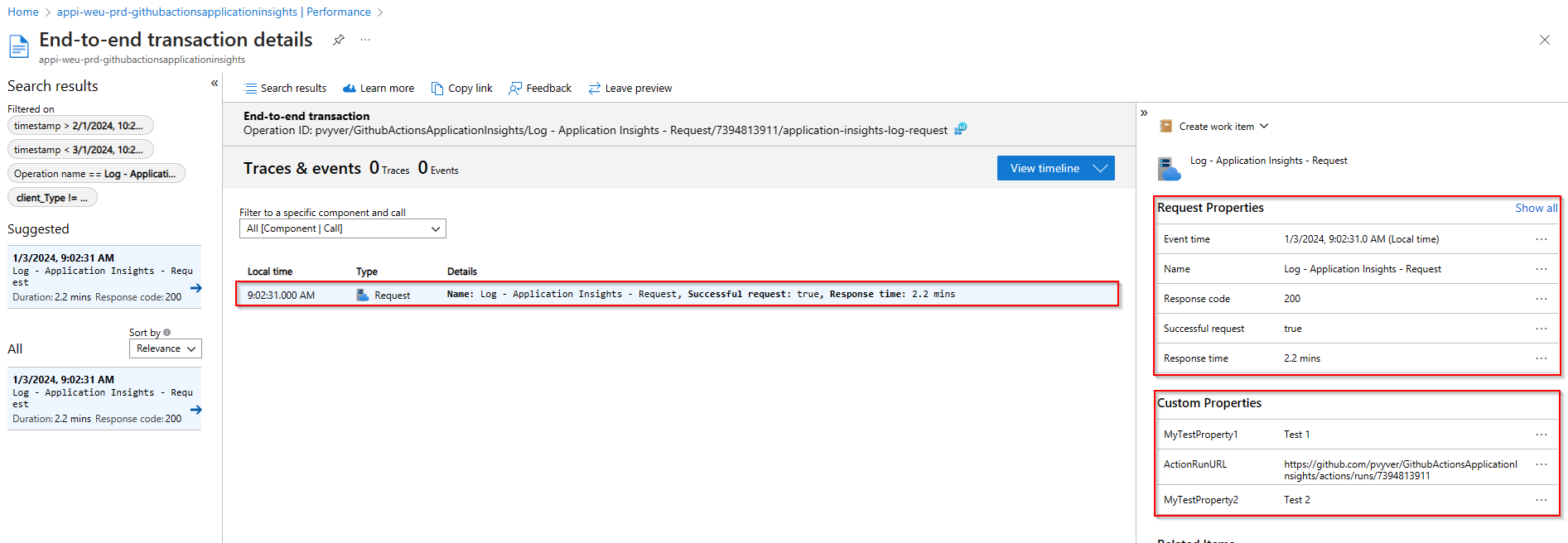The image size is (1568, 543).
Task: Click the Suggested result arrow icon
Action: tap(196, 288)
